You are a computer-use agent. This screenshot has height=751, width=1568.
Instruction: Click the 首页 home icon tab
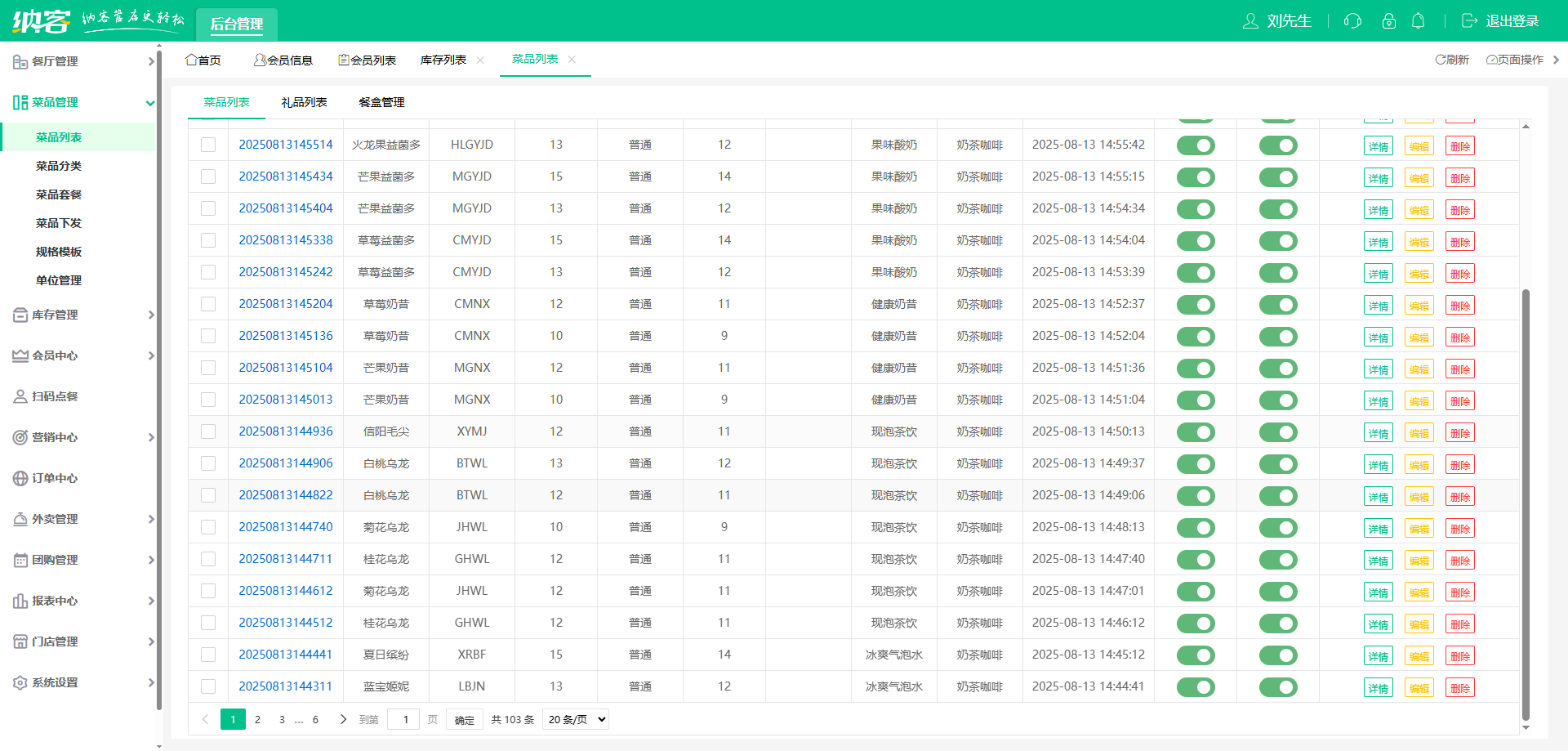tap(192, 60)
